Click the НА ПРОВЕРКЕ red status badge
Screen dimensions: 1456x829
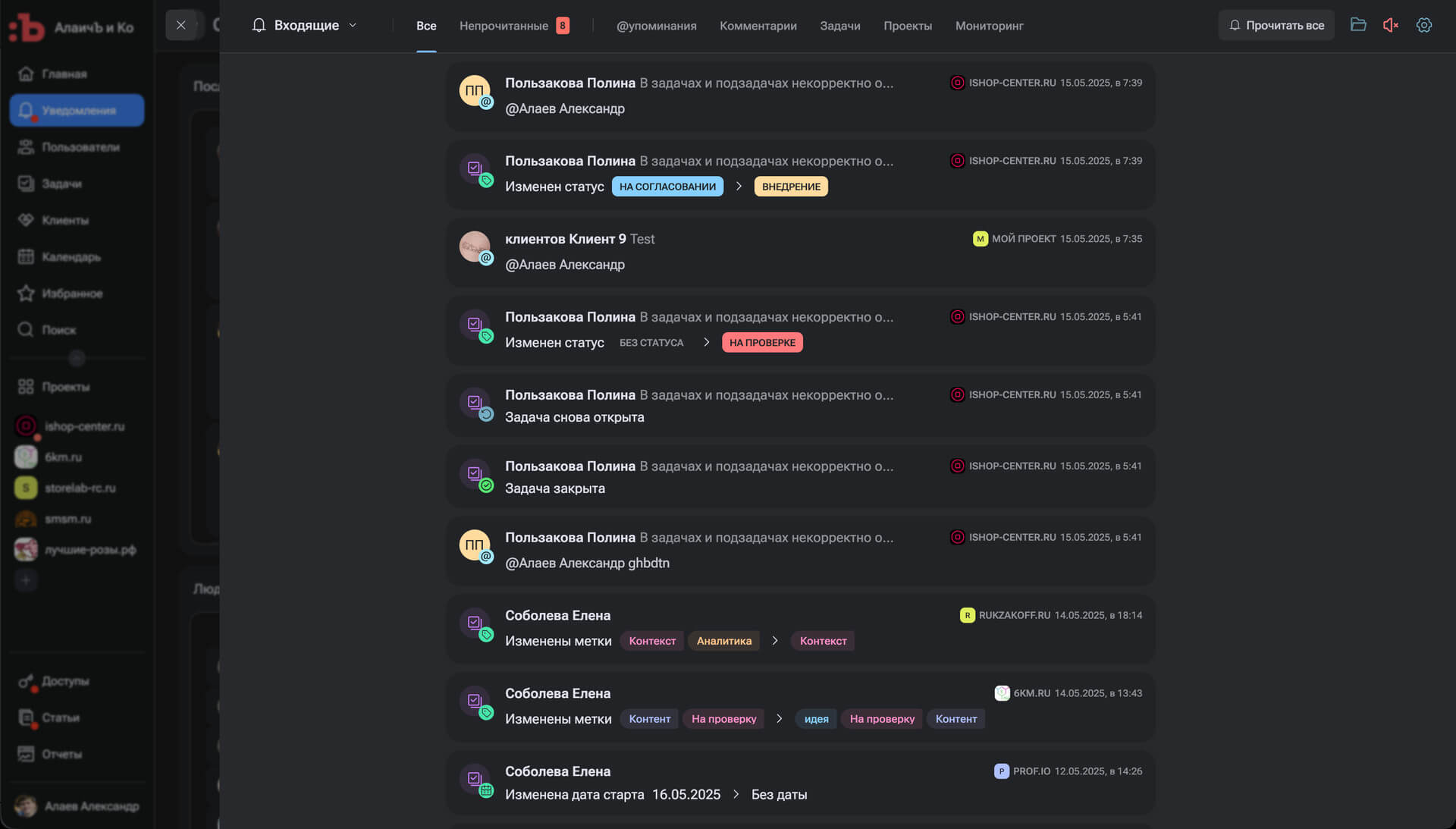[x=762, y=343]
